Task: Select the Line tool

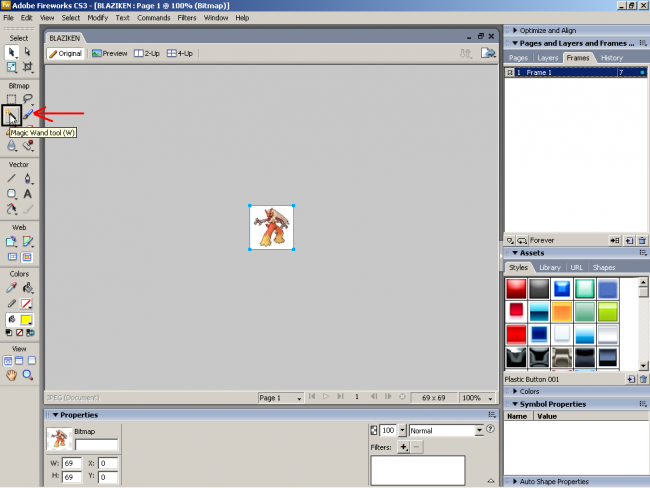Action: tap(11, 178)
